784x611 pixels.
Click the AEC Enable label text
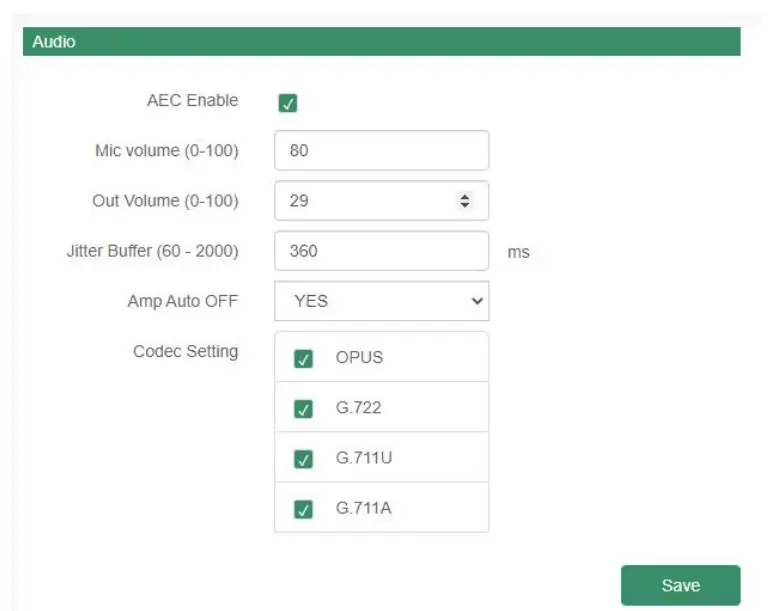(x=192, y=101)
